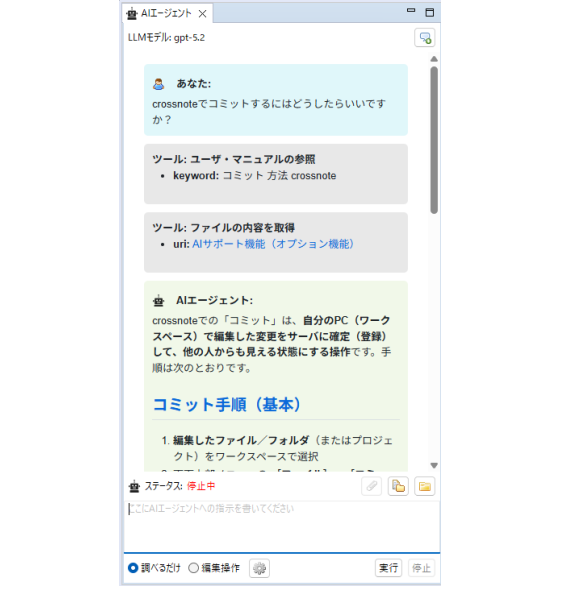Click the 停止 button
This screenshot has height=592, width=587.
click(421, 568)
